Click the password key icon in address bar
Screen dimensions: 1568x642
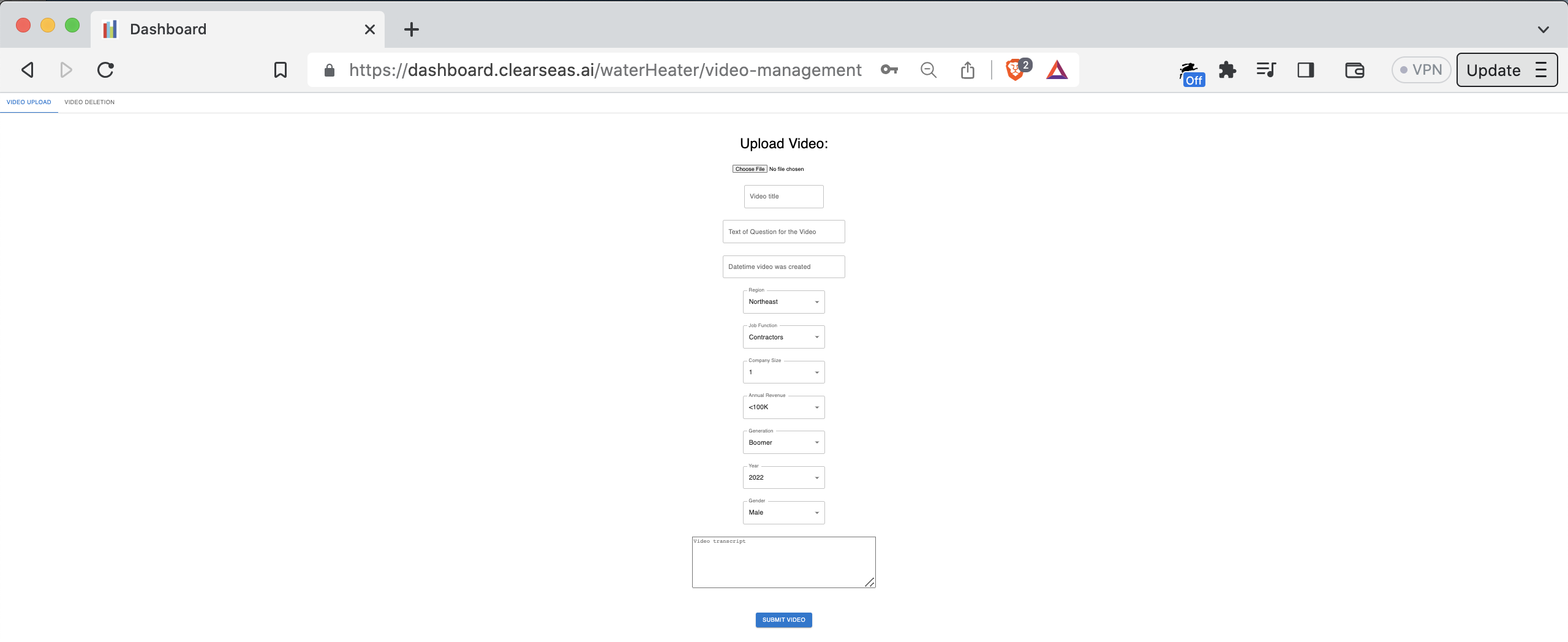889,69
